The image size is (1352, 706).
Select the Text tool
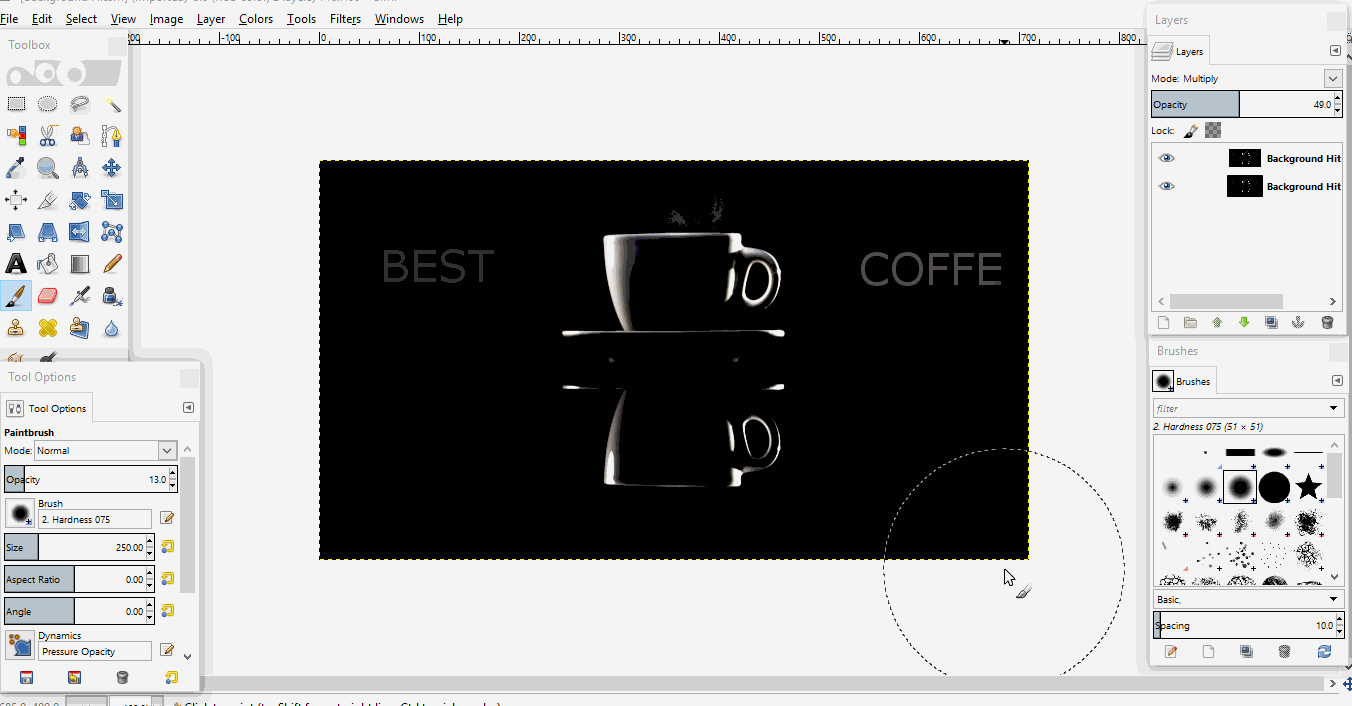click(16, 264)
